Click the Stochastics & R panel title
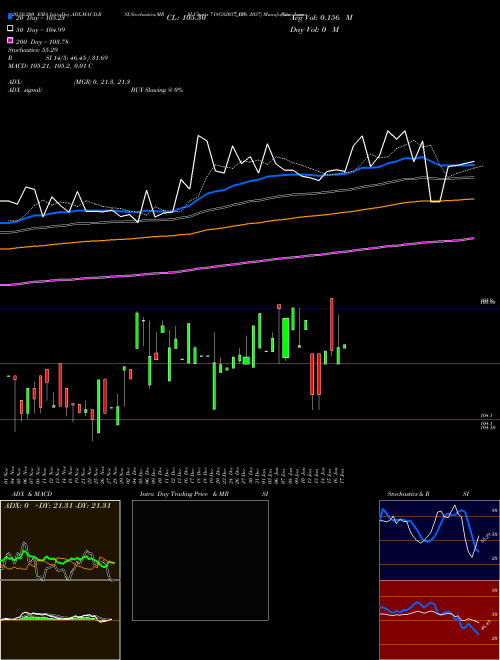The width and height of the screenshot is (500, 660). coord(409,494)
